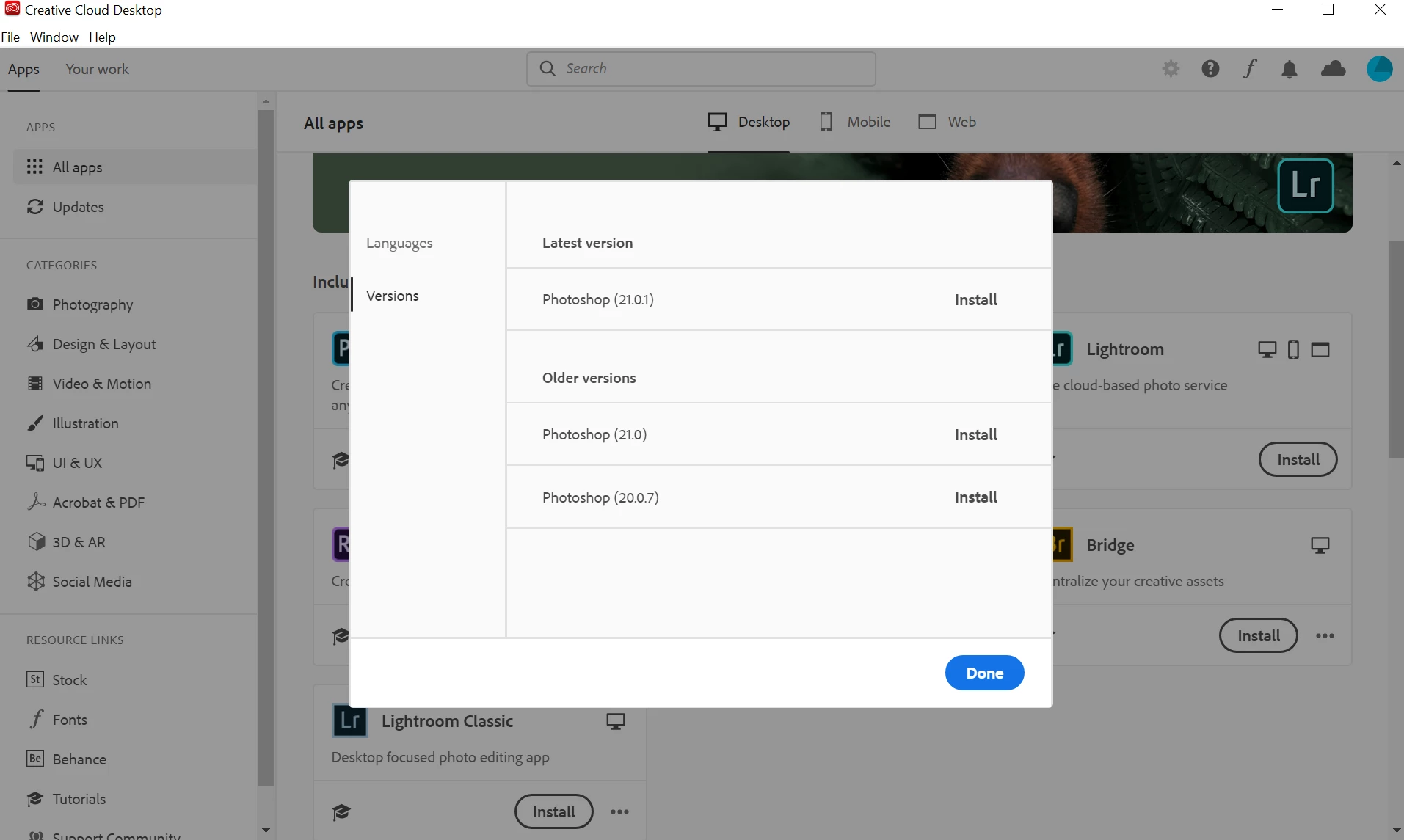
Task: Click the Lightroom card desktop platform icon
Action: click(x=1267, y=350)
